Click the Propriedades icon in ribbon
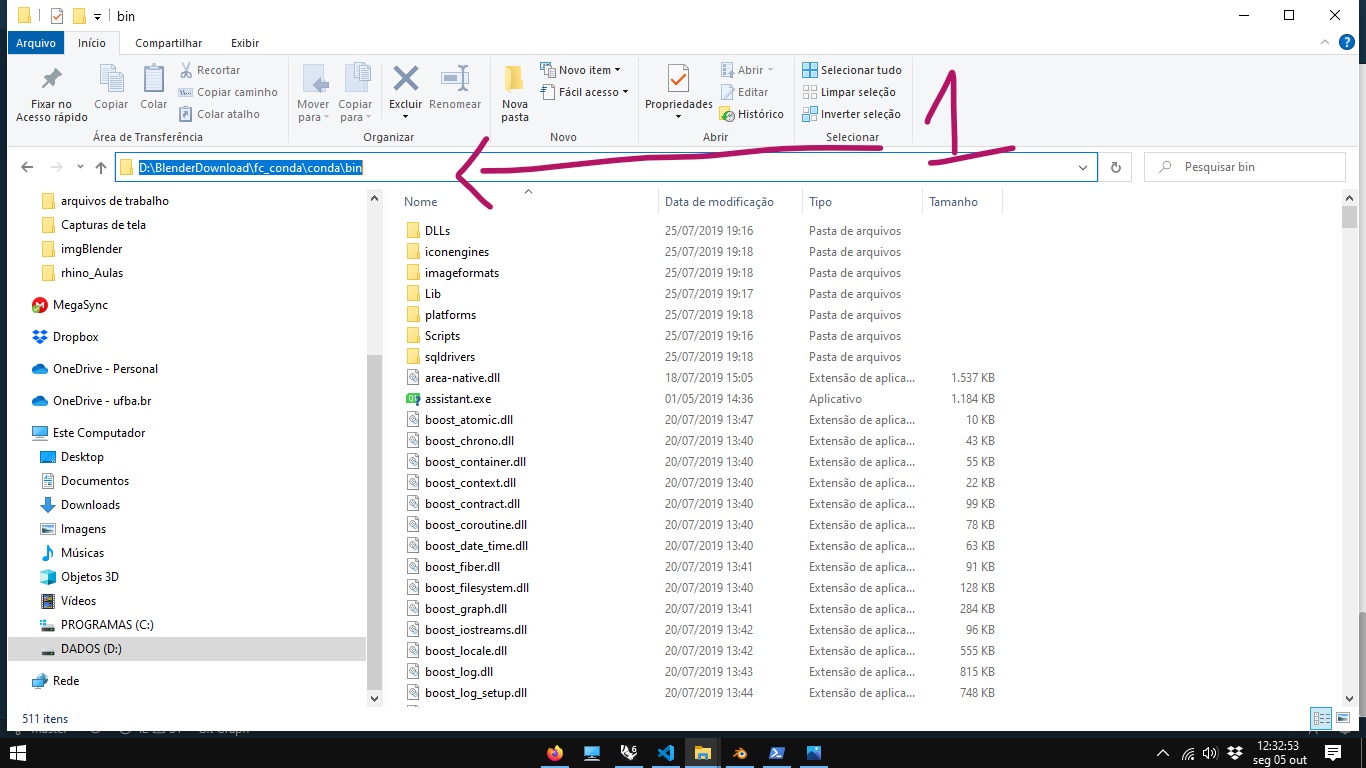Viewport: 1366px width, 768px height. click(678, 80)
